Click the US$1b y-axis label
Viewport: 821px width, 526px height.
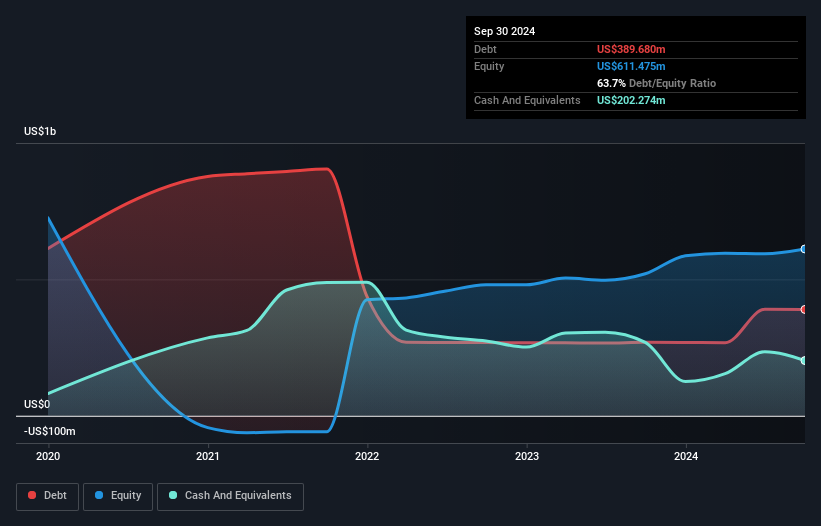point(40,131)
